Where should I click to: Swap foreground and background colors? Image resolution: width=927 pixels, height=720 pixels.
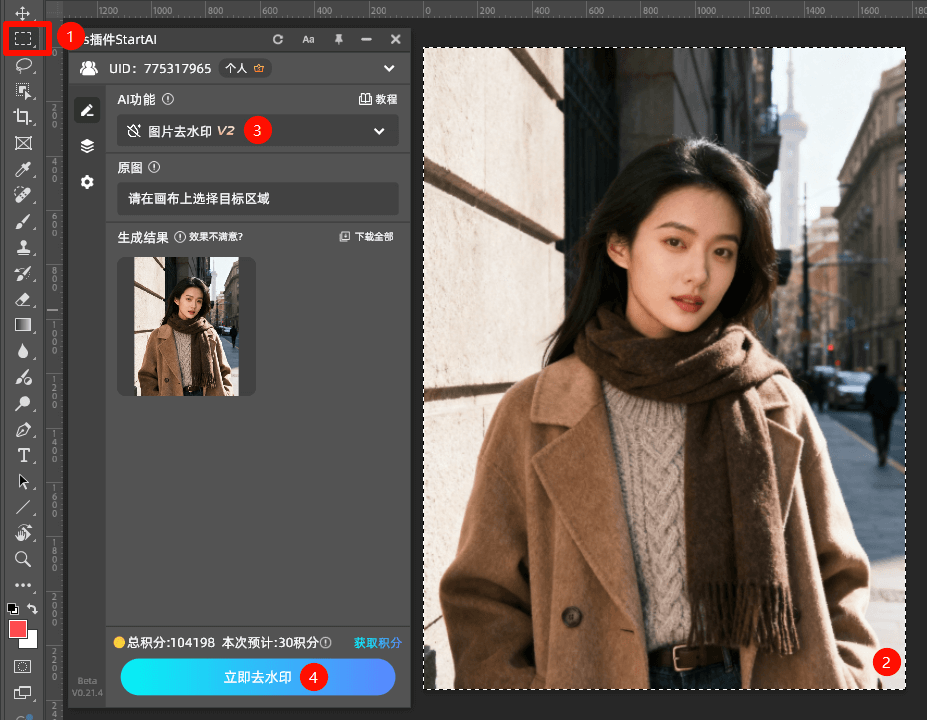32,608
